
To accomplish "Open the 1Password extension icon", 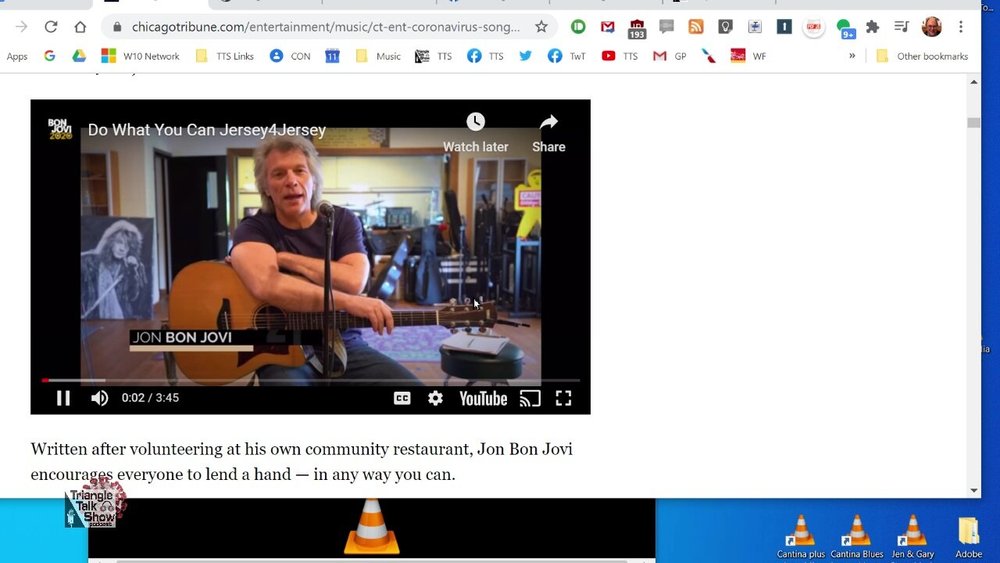I will point(784,27).
